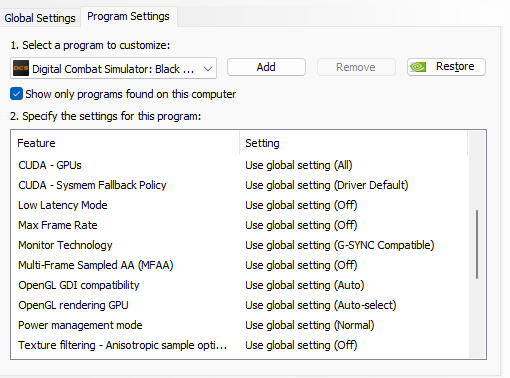Open setting value Driver Default

pyautogui.click(x=327, y=185)
